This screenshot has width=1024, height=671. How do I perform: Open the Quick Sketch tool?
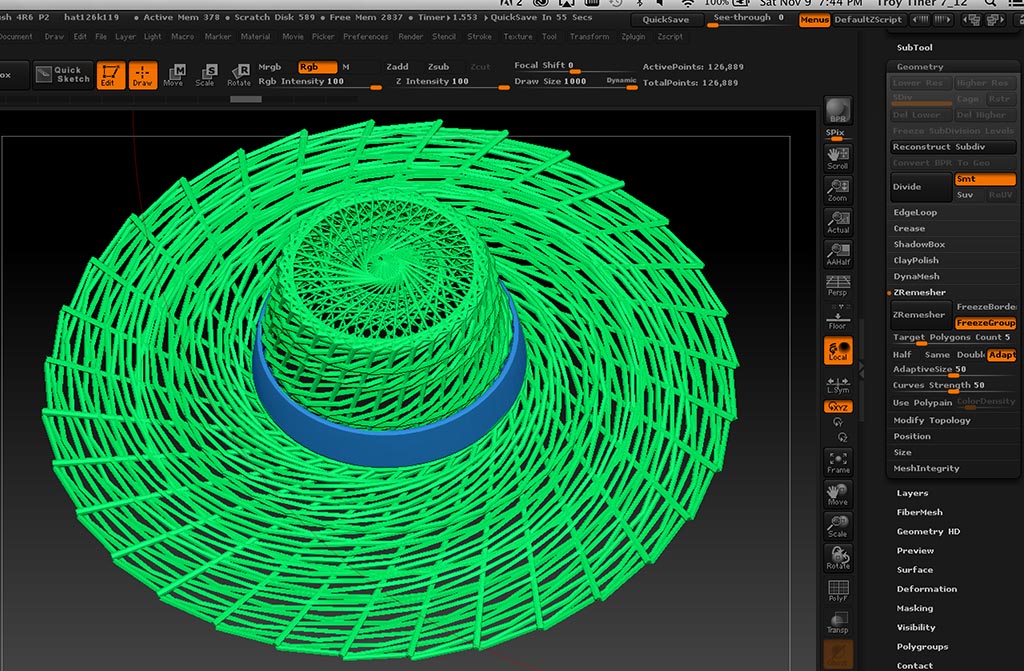tap(62, 74)
